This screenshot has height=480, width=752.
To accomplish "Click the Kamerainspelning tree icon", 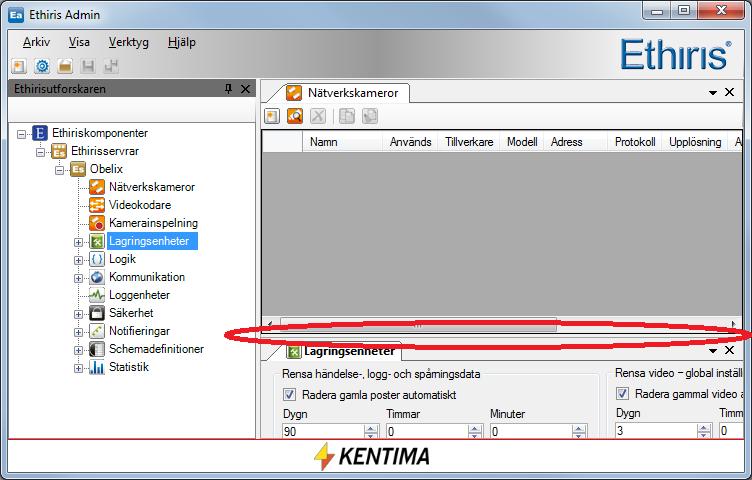I will point(97,223).
